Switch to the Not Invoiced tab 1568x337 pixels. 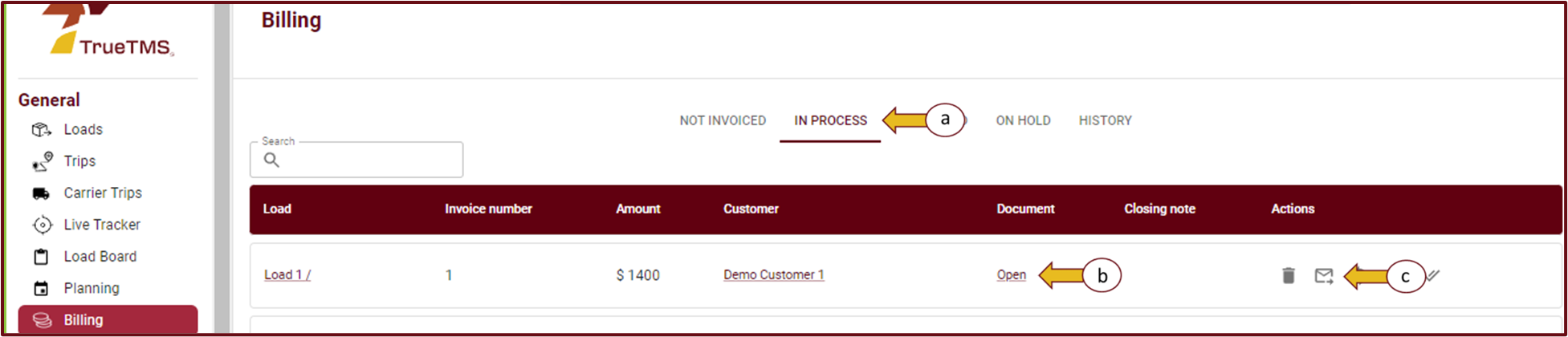723,120
